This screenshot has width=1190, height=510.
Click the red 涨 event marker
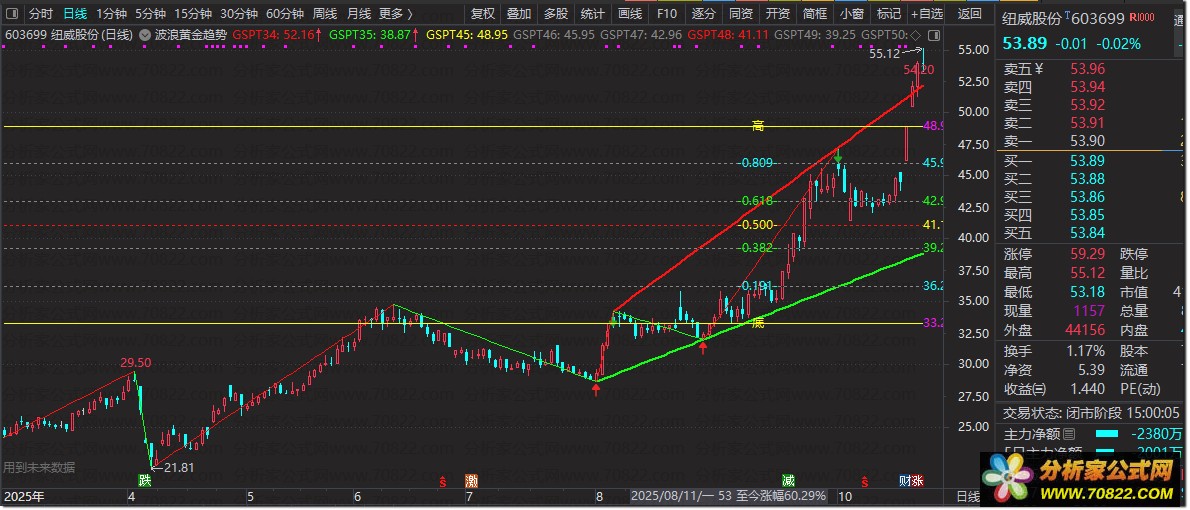(917, 480)
